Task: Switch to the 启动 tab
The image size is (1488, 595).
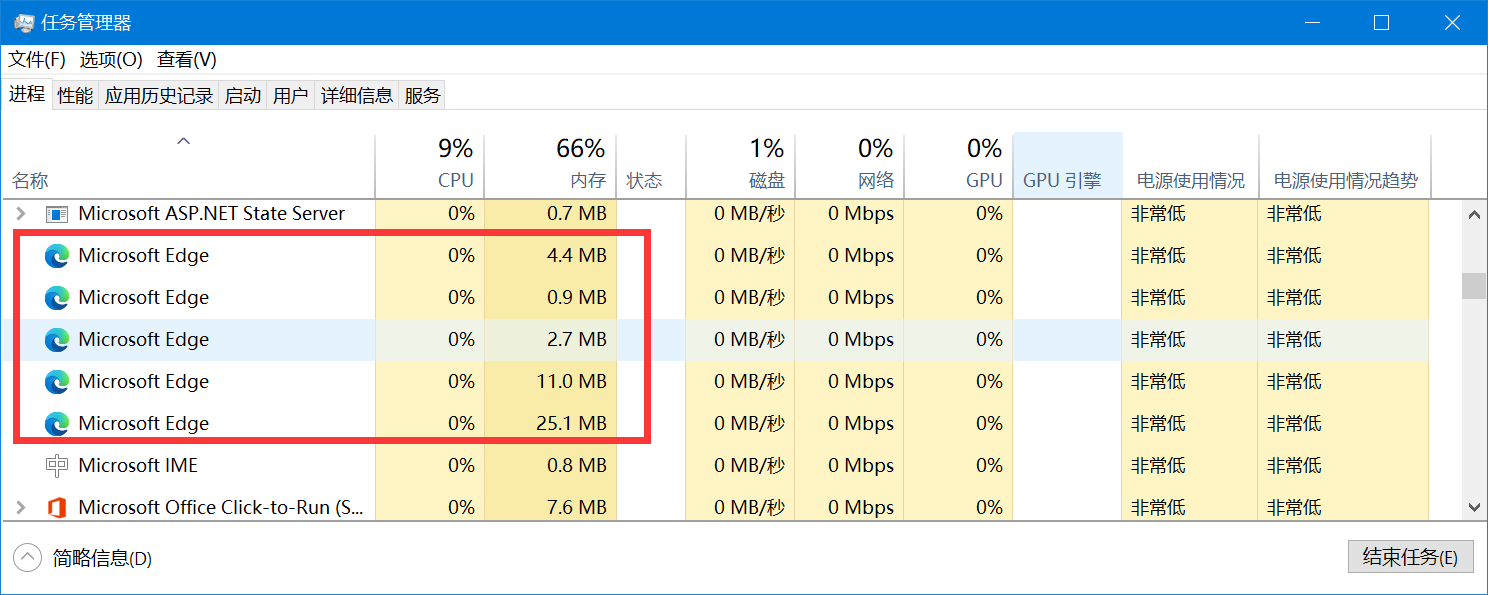Action: click(x=243, y=96)
